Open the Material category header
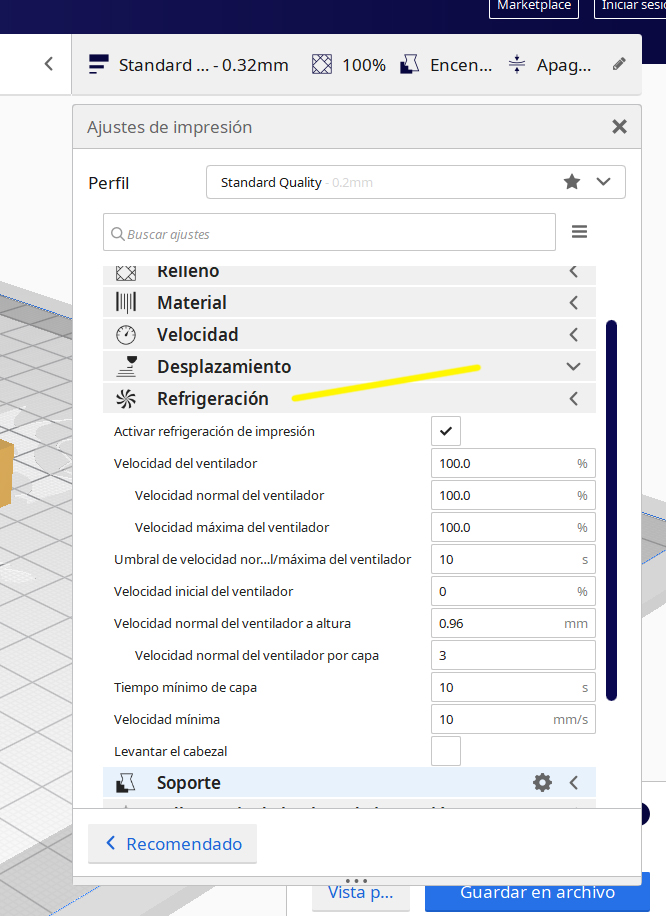Image resolution: width=666 pixels, height=916 pixels. pos(349,303)
